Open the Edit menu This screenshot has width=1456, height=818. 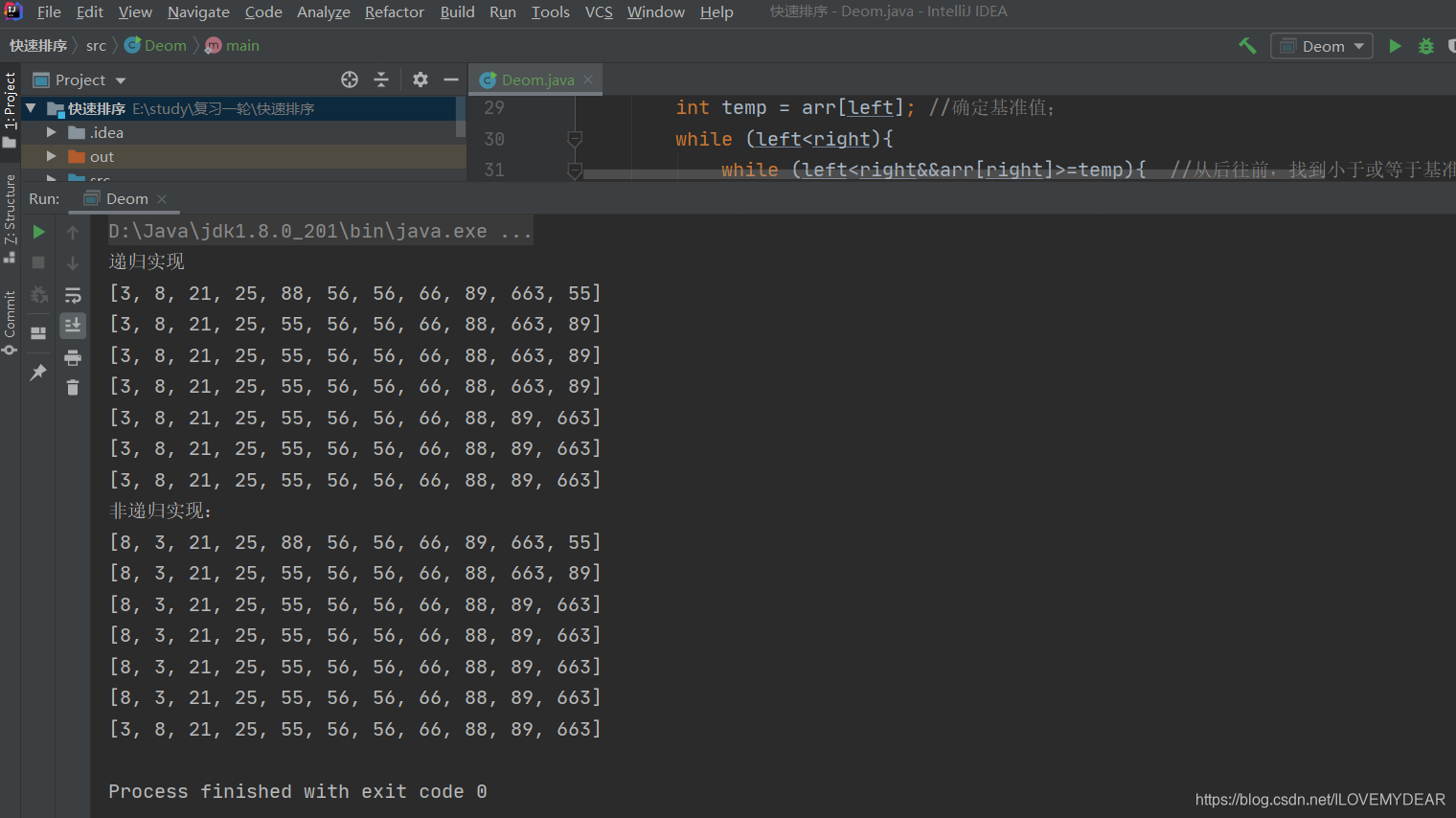click(x=90, y=11)
